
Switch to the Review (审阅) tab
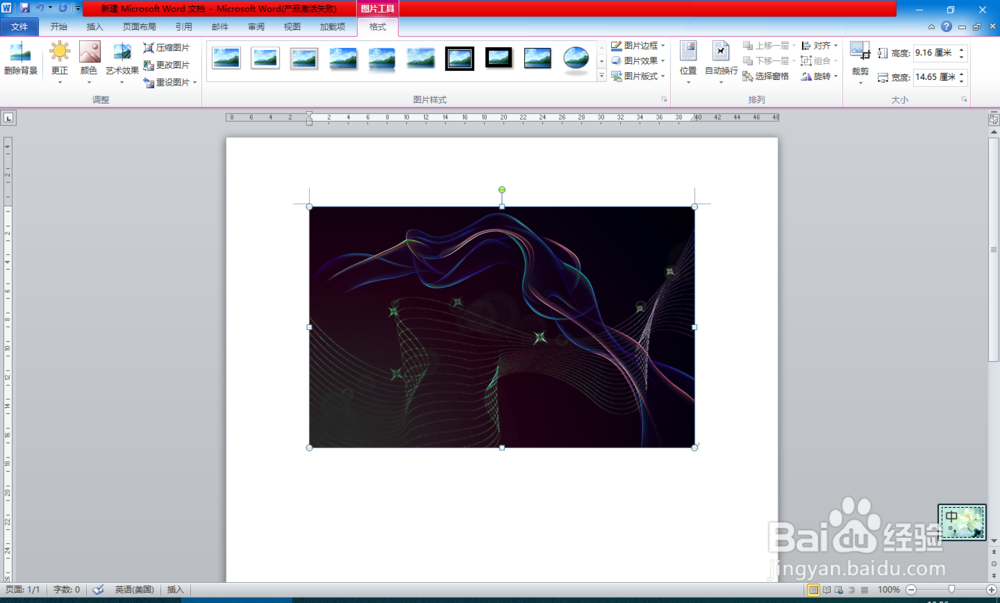256,27
